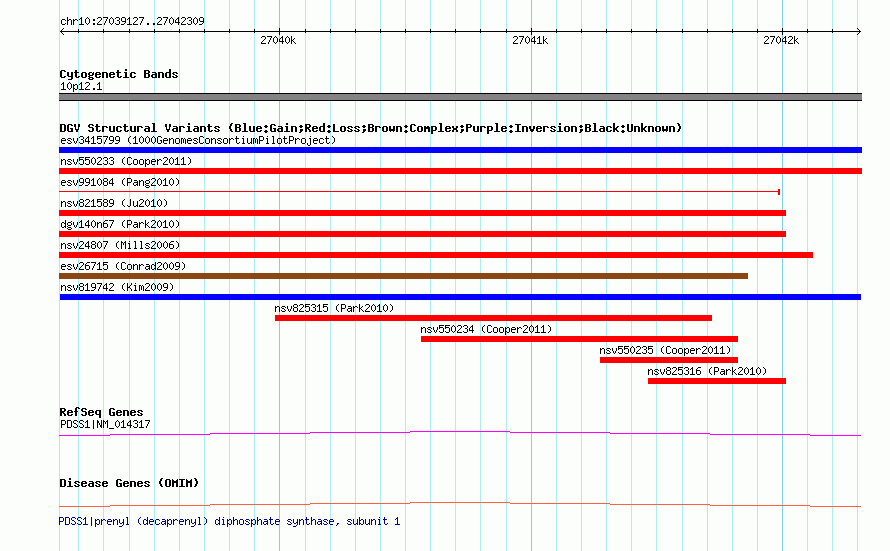Viewport: 890px width, 551px height.
Task: Click the ruler's right arrowhead
Action: tap(859, 32)
